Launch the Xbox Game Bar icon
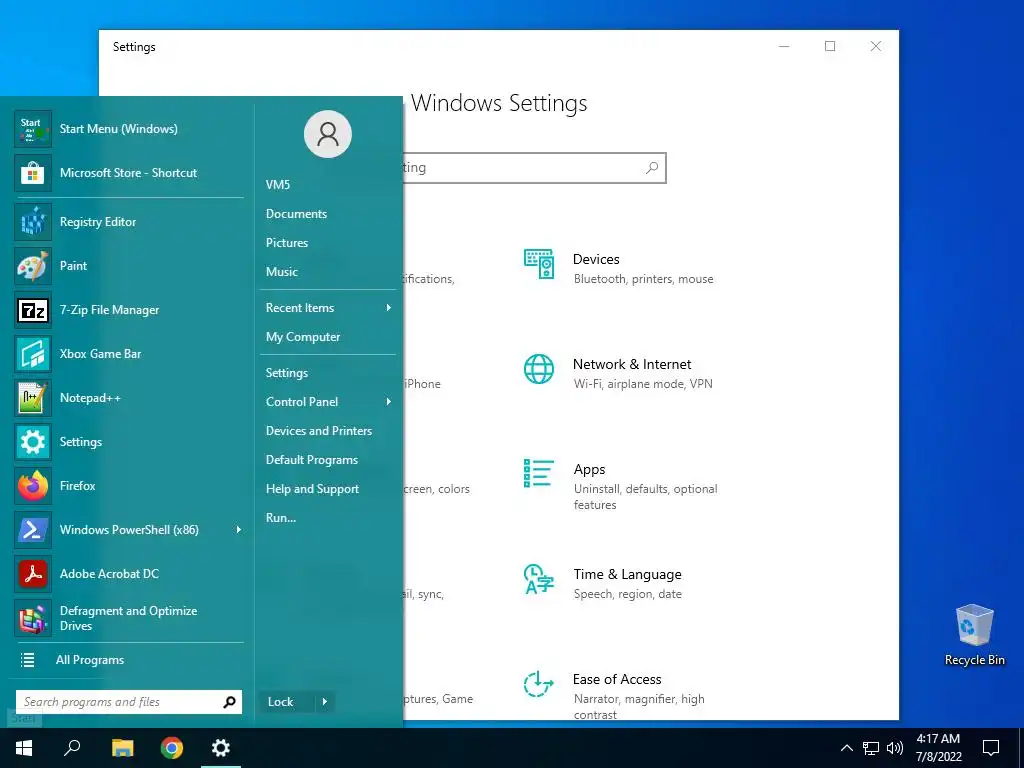This screenshot has width=1024, height=768. point(33,354)
